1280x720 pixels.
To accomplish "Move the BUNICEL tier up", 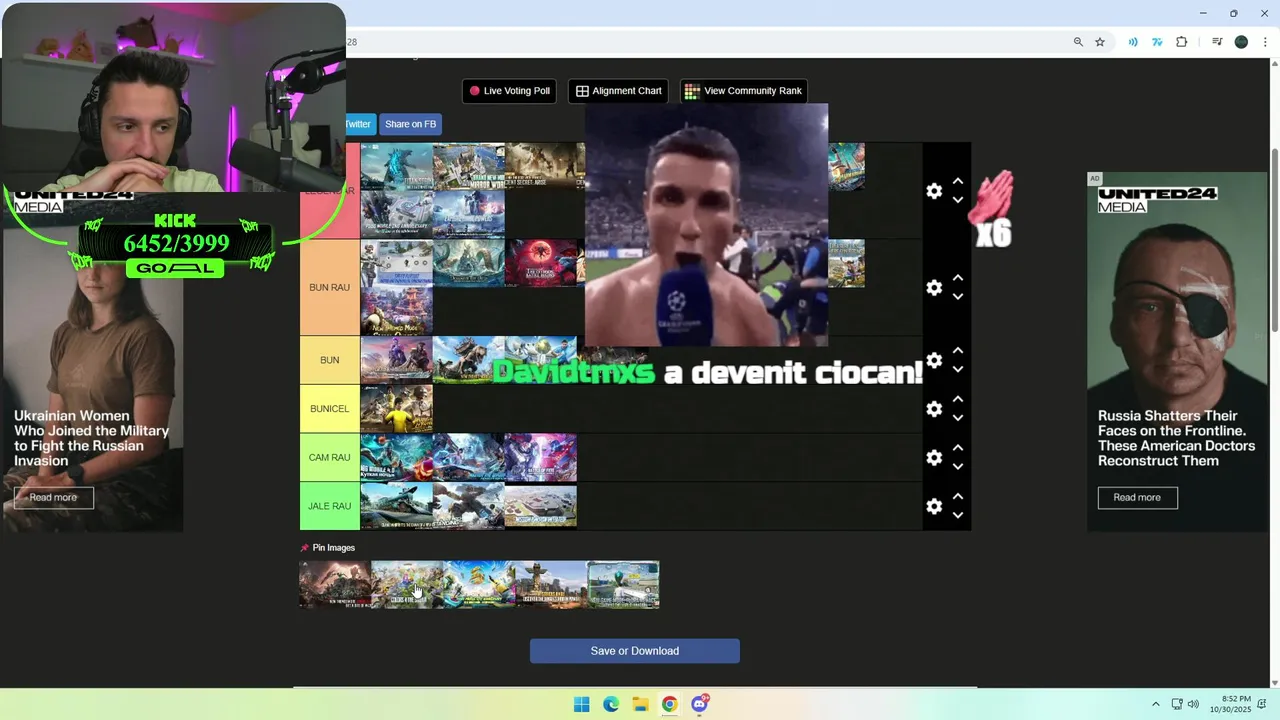I will coord(958,399).
